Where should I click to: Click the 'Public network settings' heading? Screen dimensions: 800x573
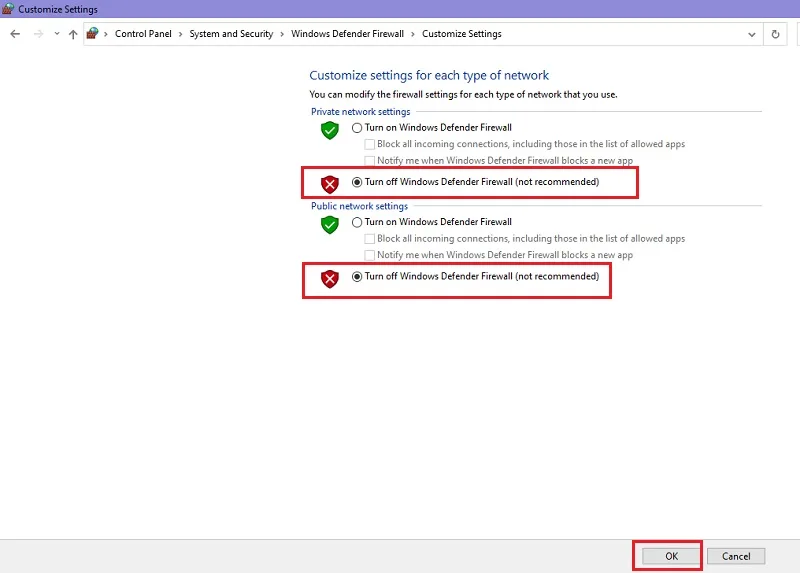click(x=359, y=206)
